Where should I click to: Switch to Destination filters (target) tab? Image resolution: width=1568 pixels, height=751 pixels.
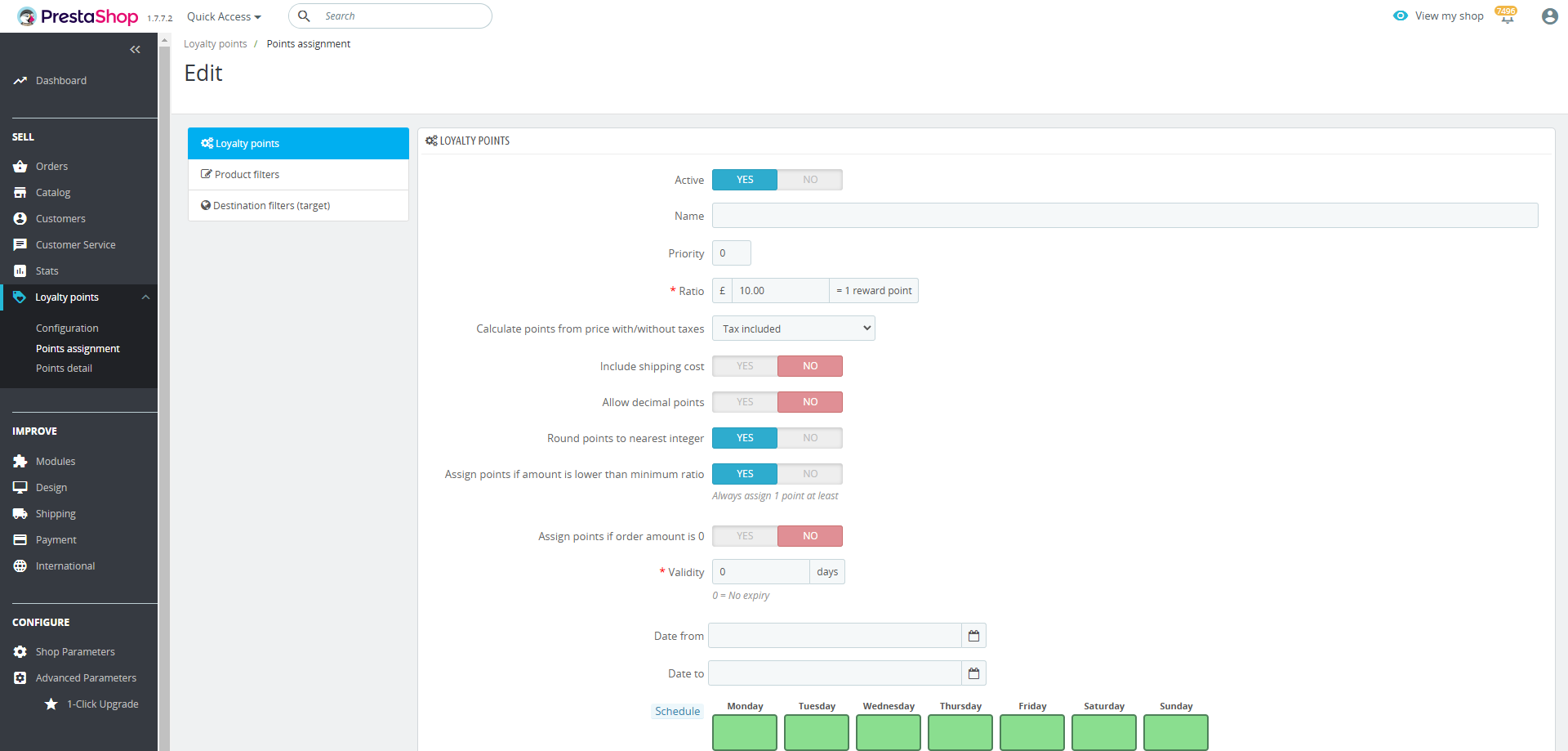point(298,206)
